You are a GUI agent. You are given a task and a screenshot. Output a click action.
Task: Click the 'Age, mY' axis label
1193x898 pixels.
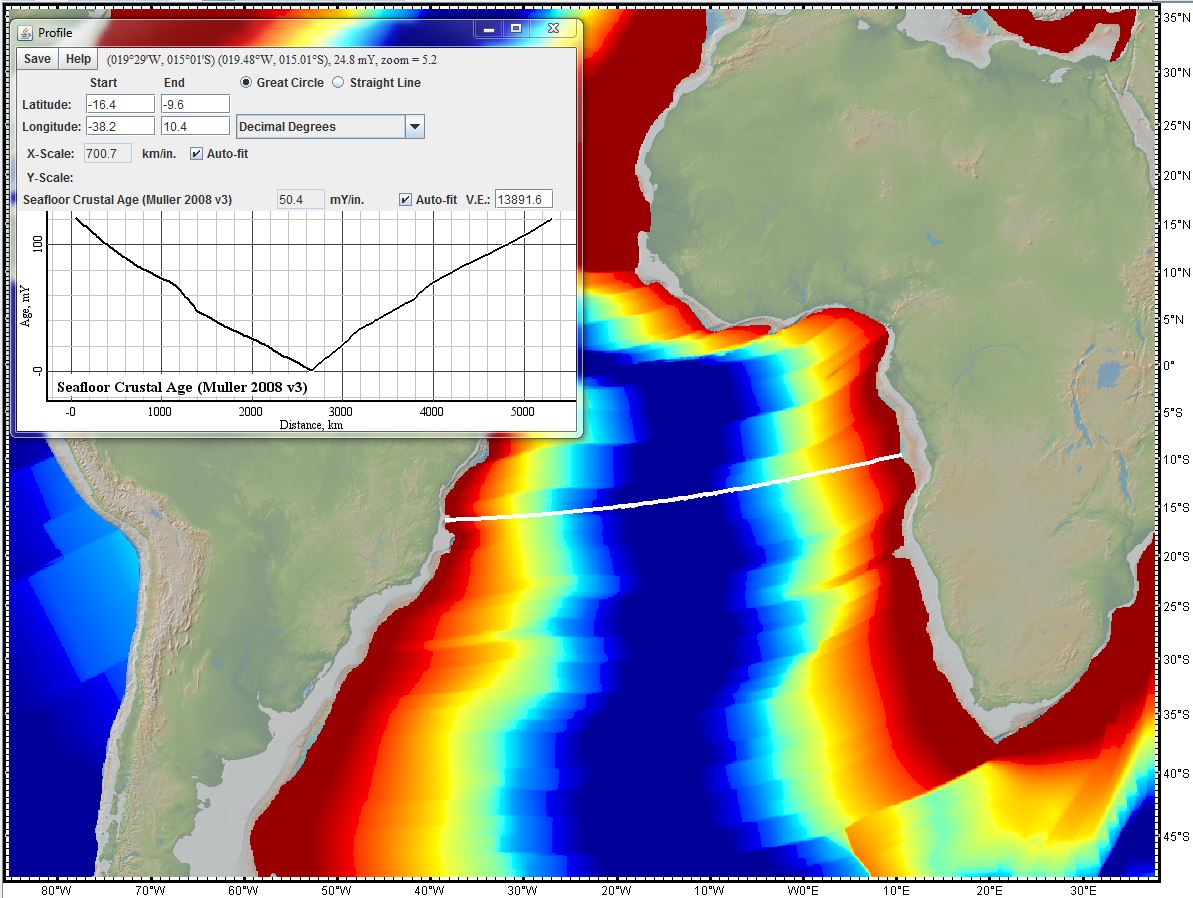point(26,306)
